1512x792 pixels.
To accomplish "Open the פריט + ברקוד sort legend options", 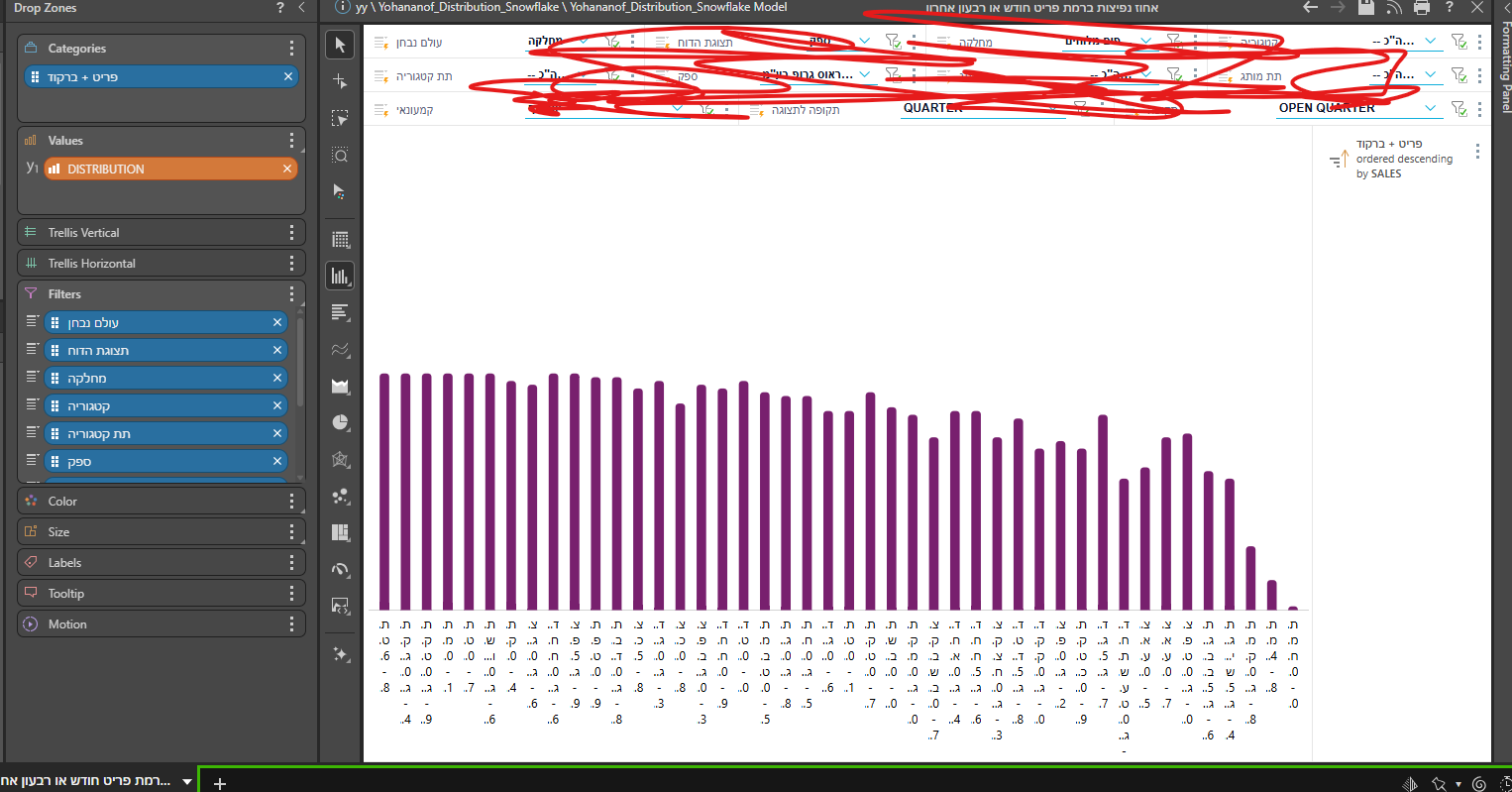I will point(1477,152).
